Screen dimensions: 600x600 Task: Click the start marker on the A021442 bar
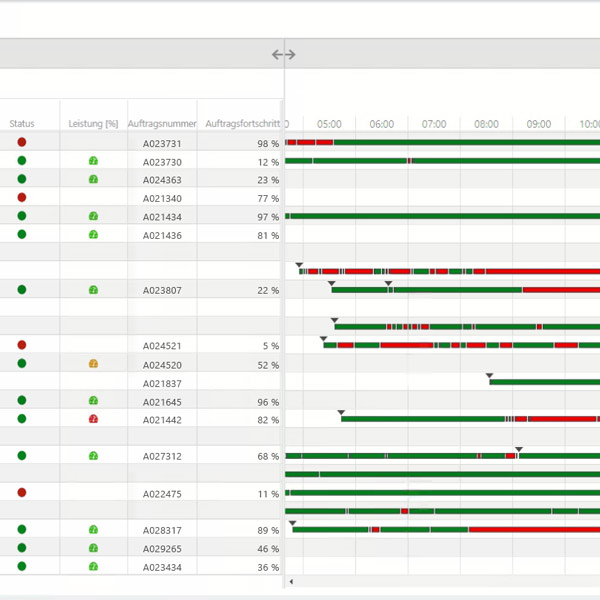point(341,412)
